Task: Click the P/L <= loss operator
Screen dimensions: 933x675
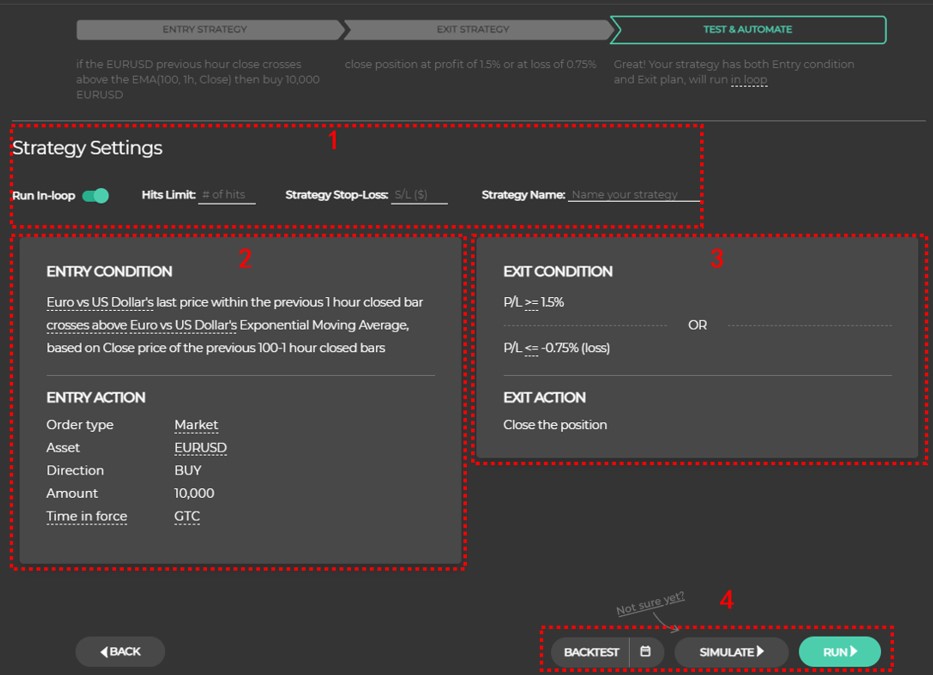Action: 531,348
